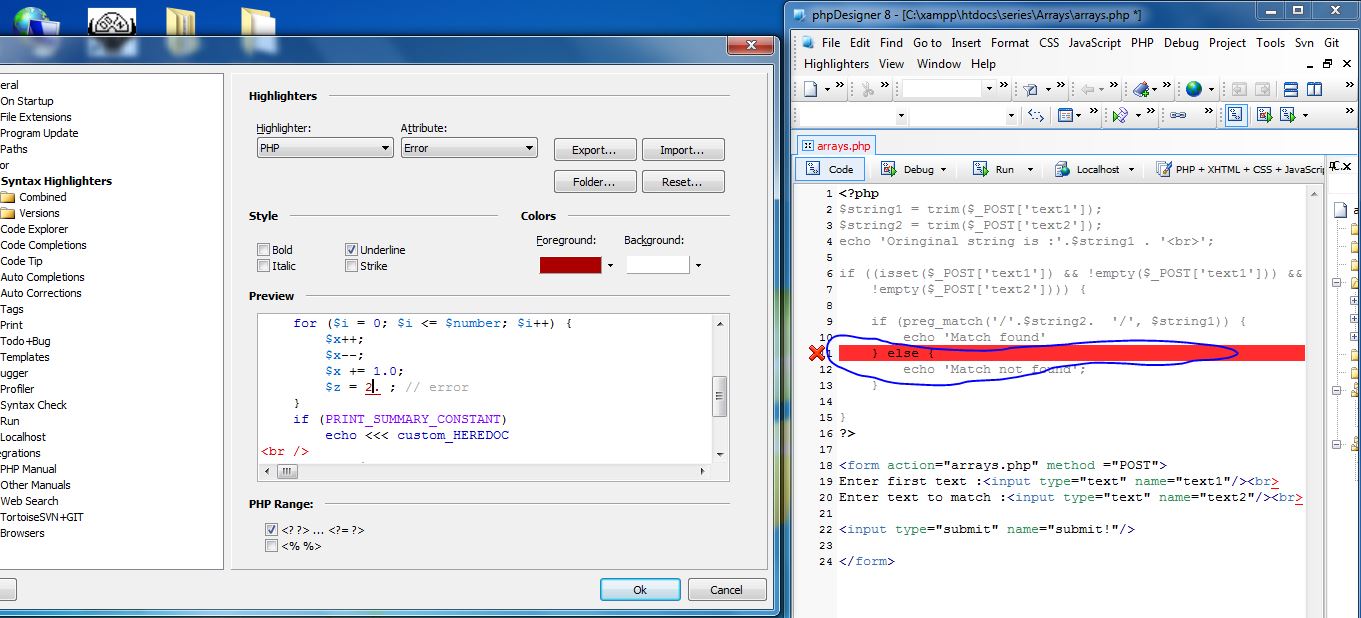Open the New file dropdown arrow

click(x=827, y=89)
